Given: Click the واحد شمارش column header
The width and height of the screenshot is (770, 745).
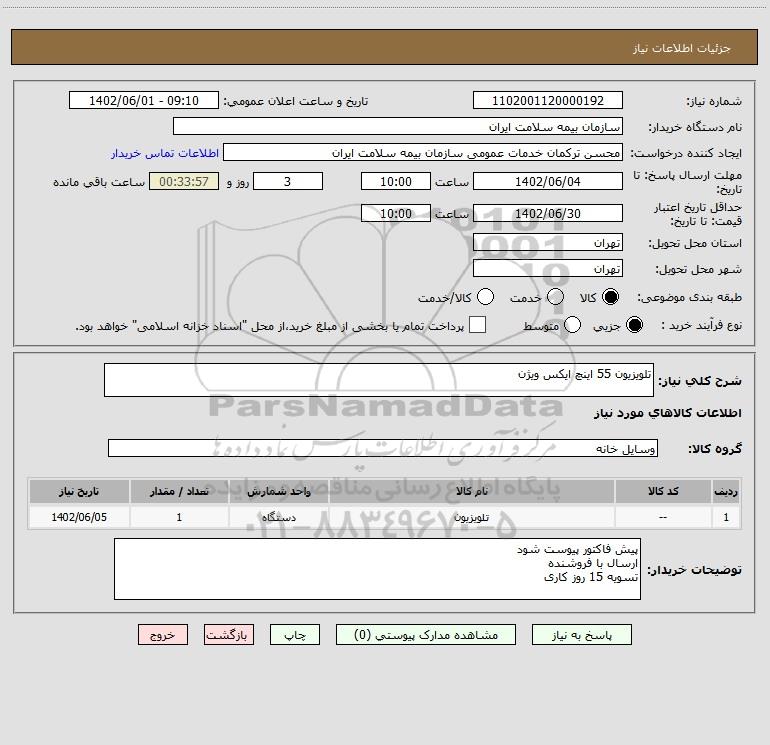Looking at the screenshot, I should (x=278, y=491).
